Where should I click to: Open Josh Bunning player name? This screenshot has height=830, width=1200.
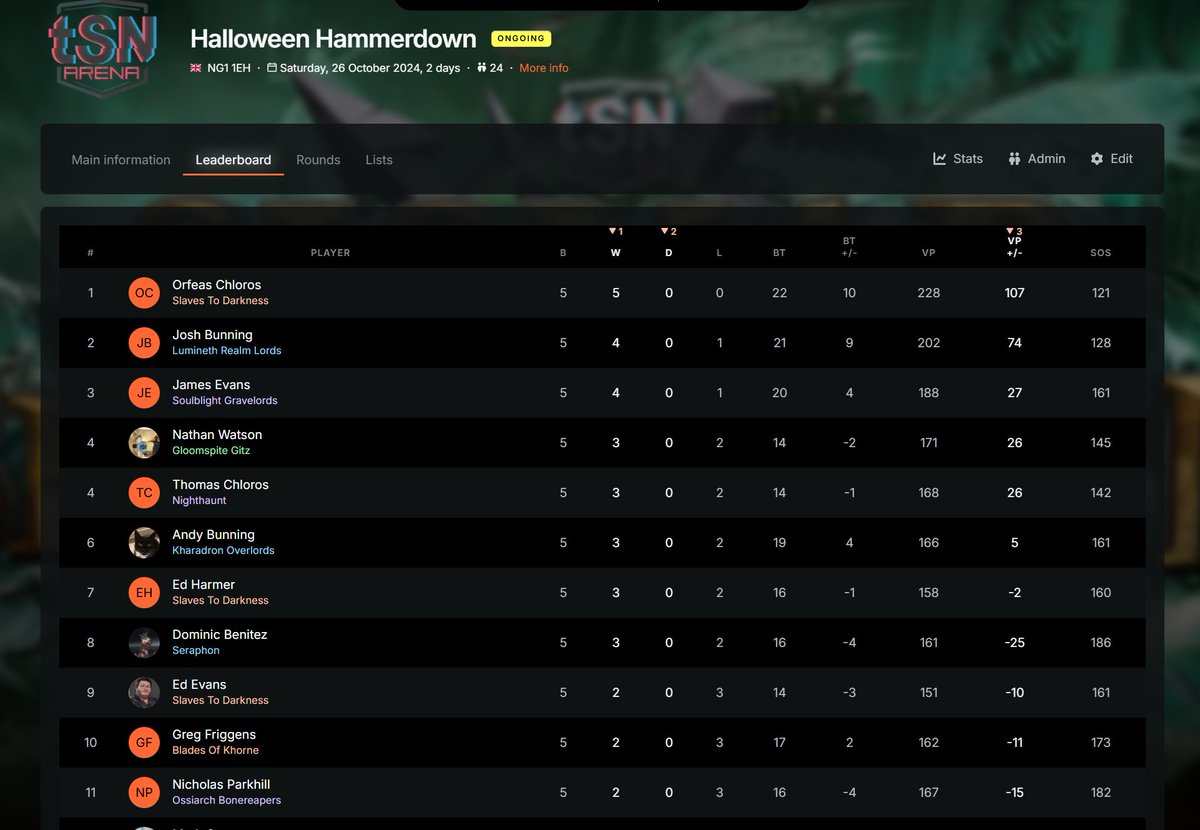click(x=212, y=335)
